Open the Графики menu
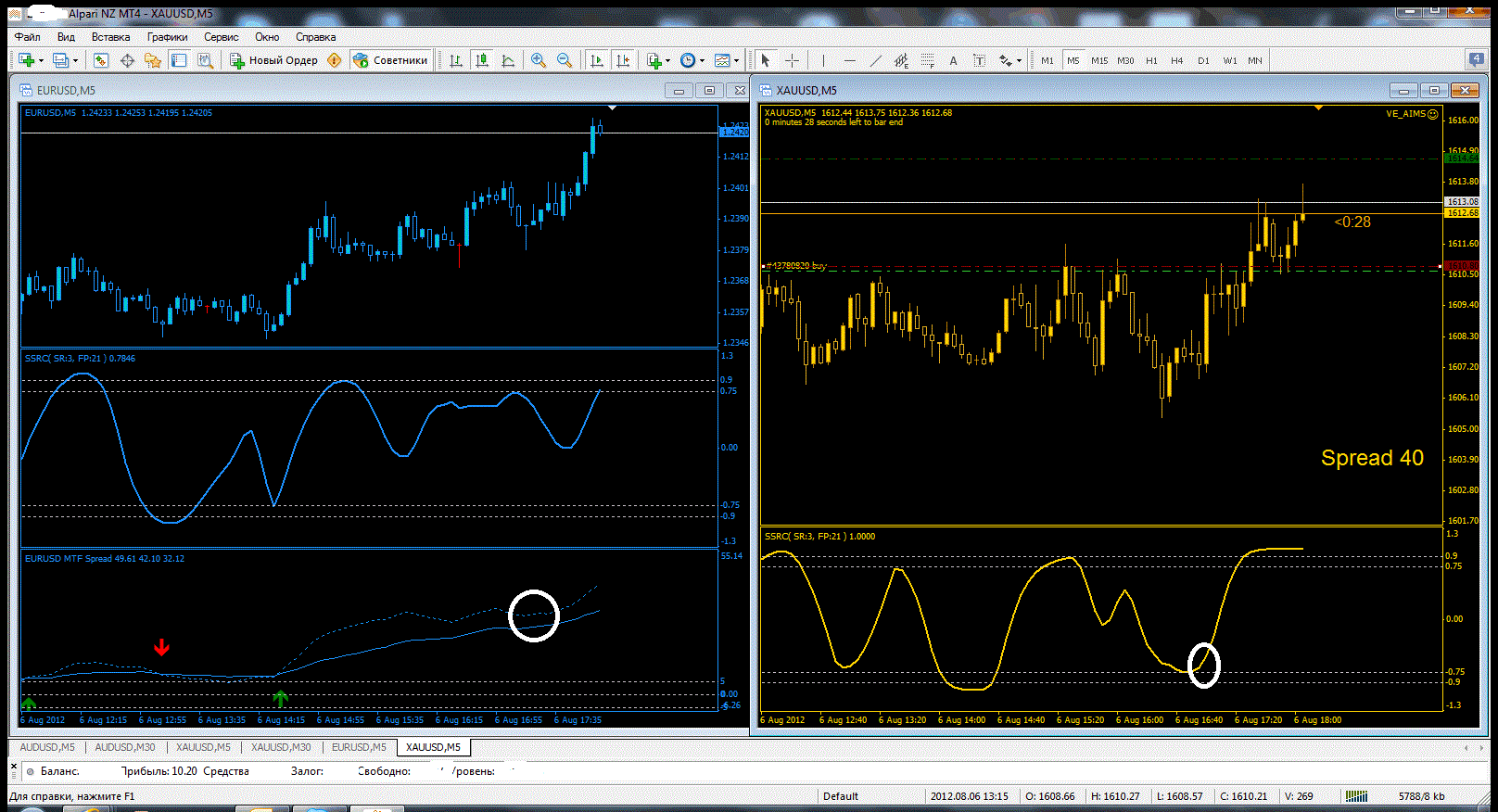The image size is (1498, 812). coord(168,37)
